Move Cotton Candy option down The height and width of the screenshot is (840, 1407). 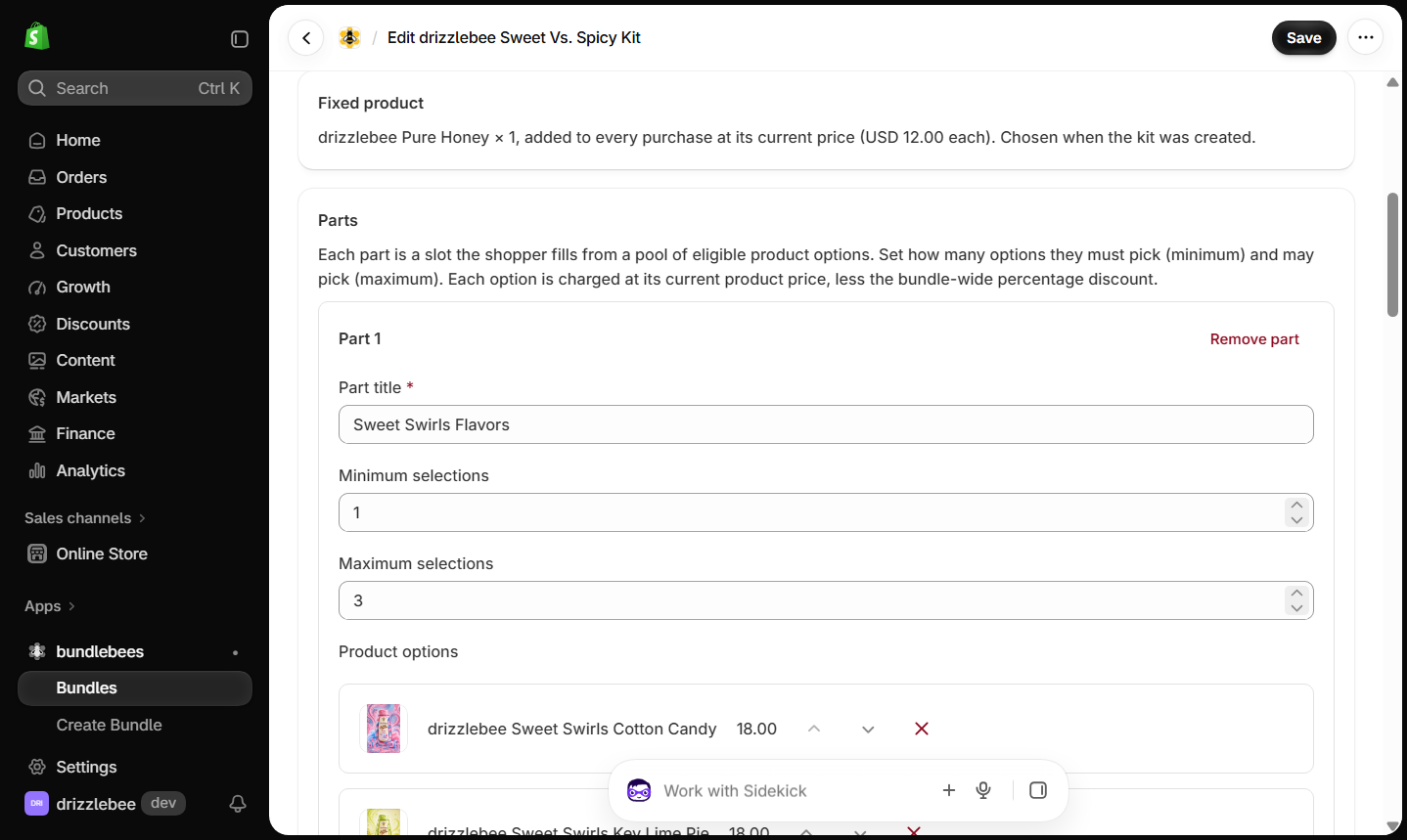[868, 729]
